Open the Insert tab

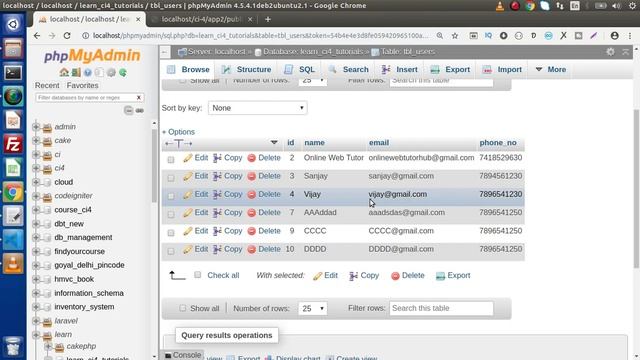click(x=400, y=69)
